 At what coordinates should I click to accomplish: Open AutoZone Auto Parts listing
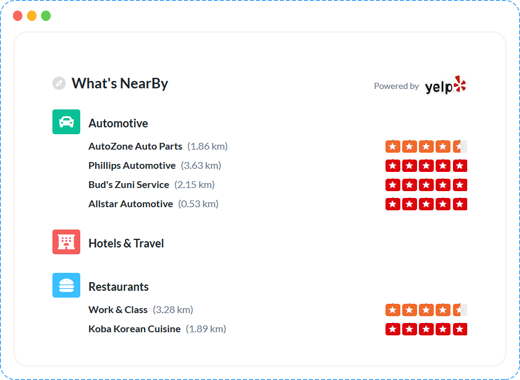tap(135, 146)
